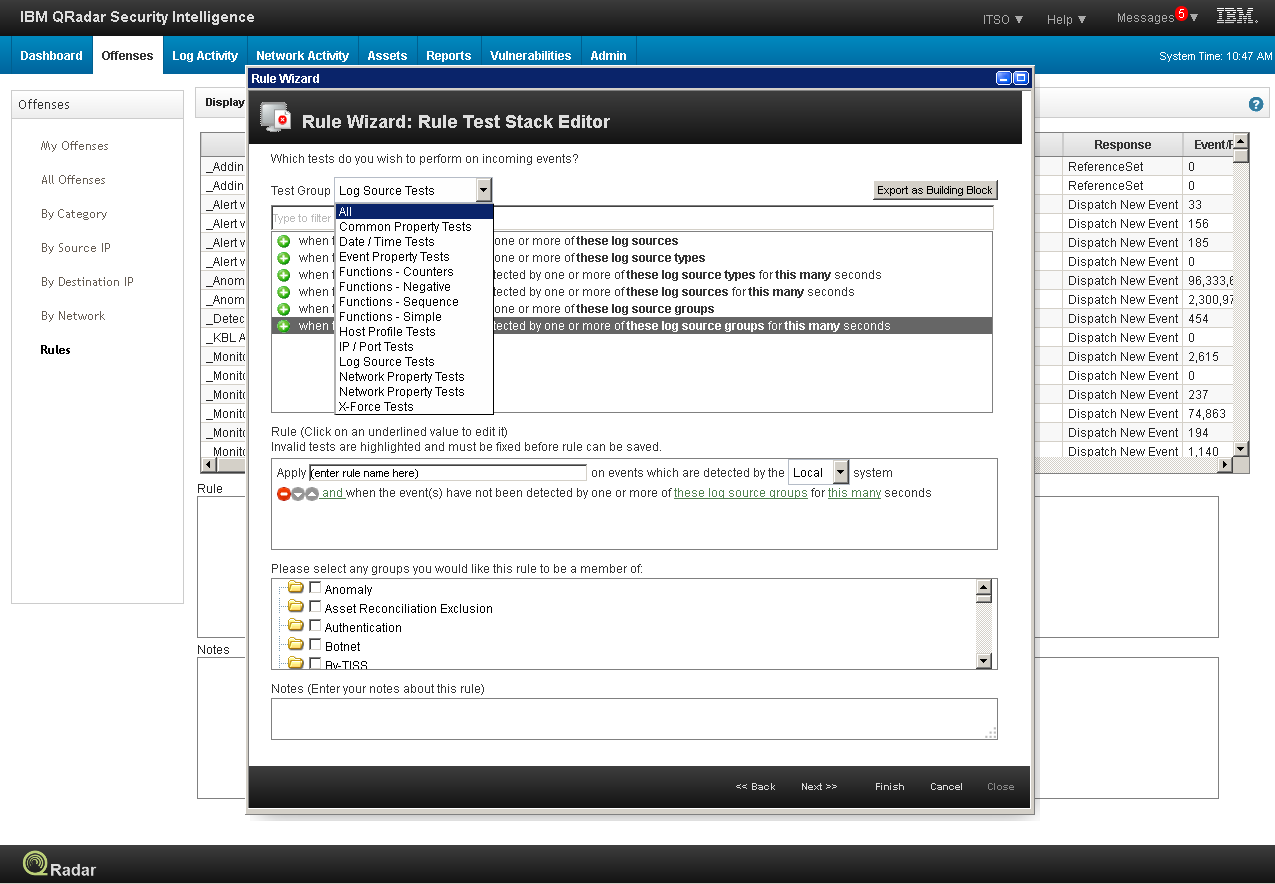Add the 'these log sources' test with its plus icon
This screenshot has height=884, width=1275.
pyautogui.click(x=284, y=241)
